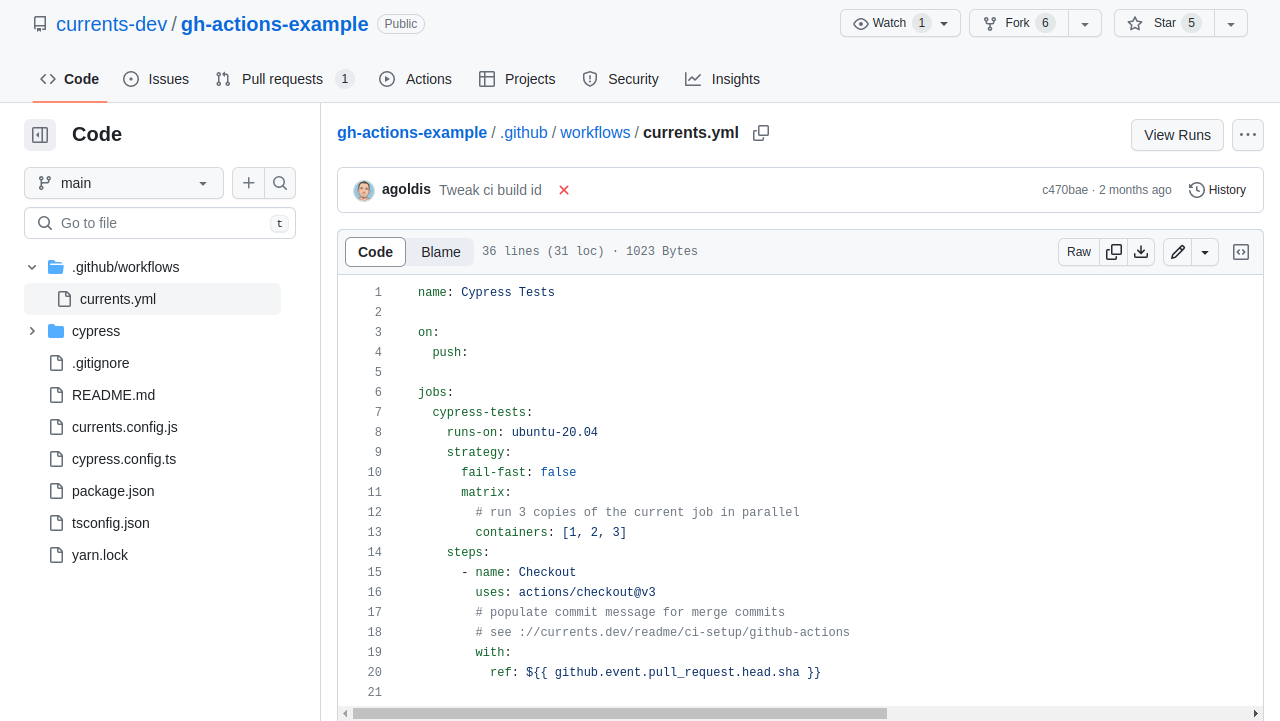Collapse the .github/workflows folder chevron
Viewport: 1280px width, 721px height.
32,267
